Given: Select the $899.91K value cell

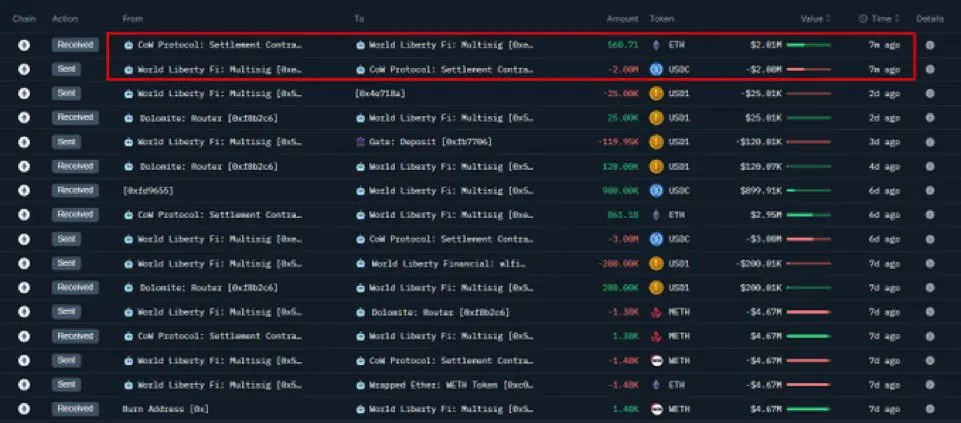Looking at the screenshot, I should 761,191.
